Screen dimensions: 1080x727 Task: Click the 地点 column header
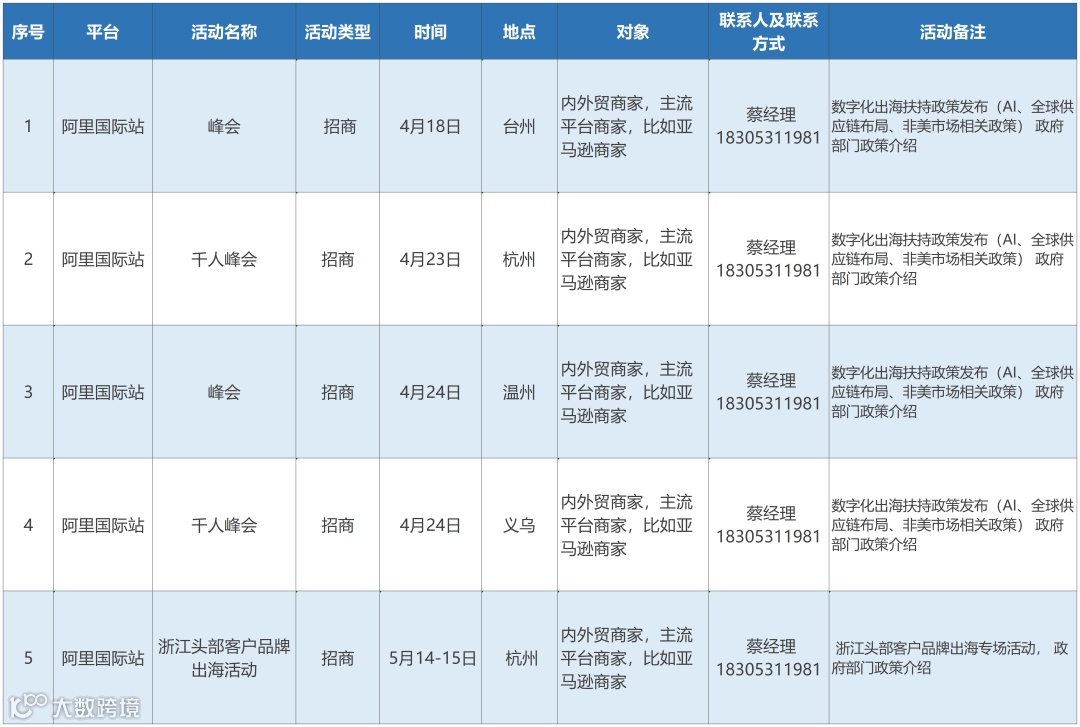click(x=519, y=32)
